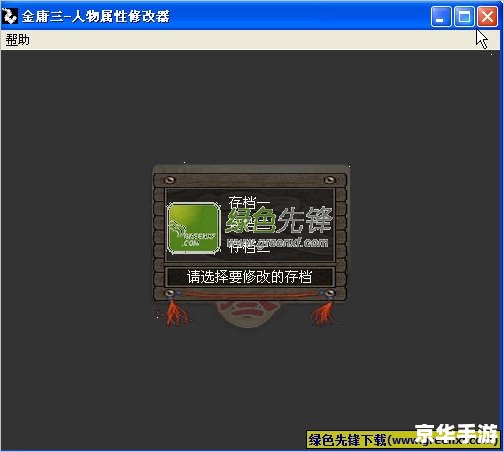Select save slot 存档一
504x452 pixels.
(x=249, y=202)
